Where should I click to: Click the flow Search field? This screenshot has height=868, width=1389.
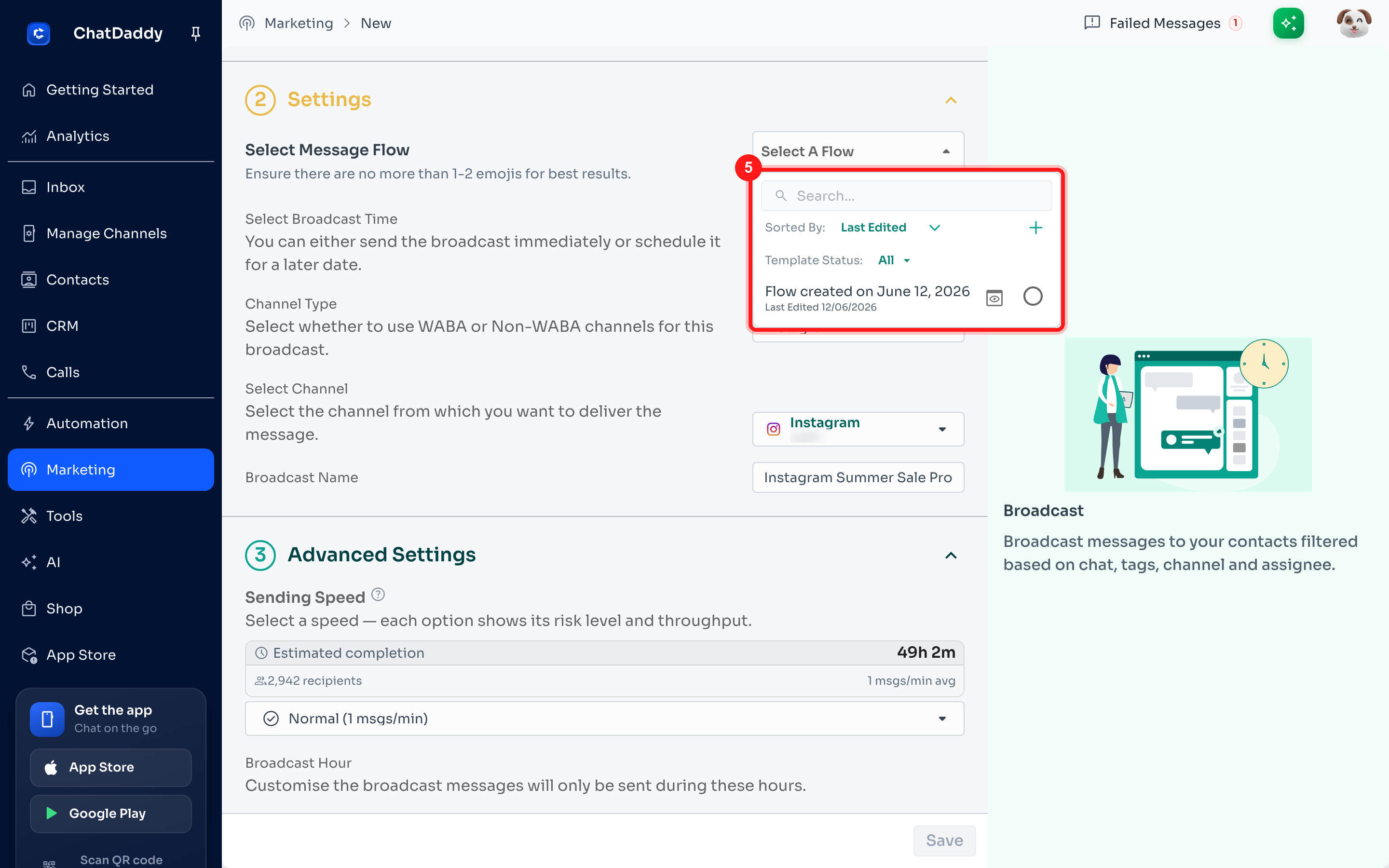tap(906, 196)
